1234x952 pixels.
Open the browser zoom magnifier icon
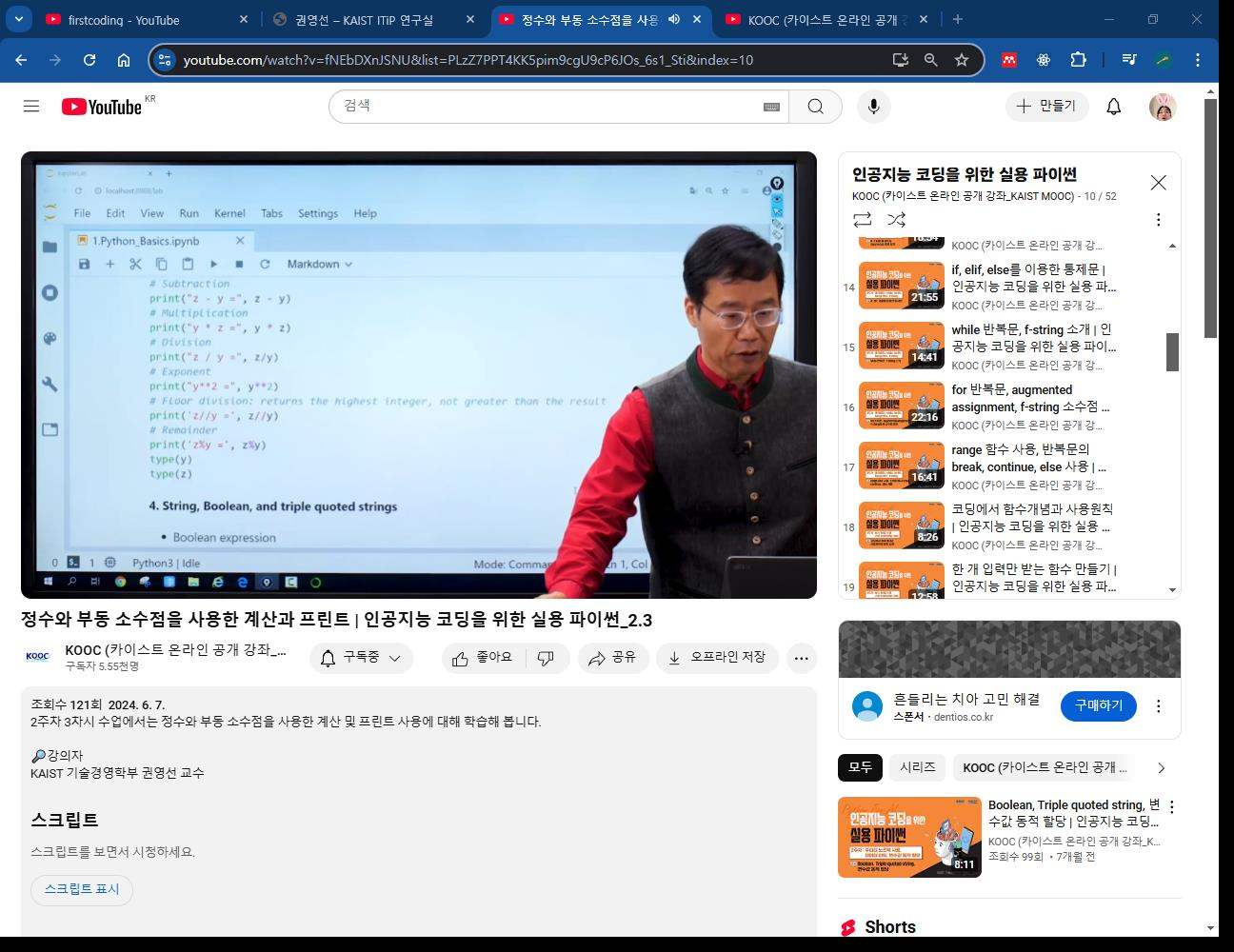tap(931, 60)
